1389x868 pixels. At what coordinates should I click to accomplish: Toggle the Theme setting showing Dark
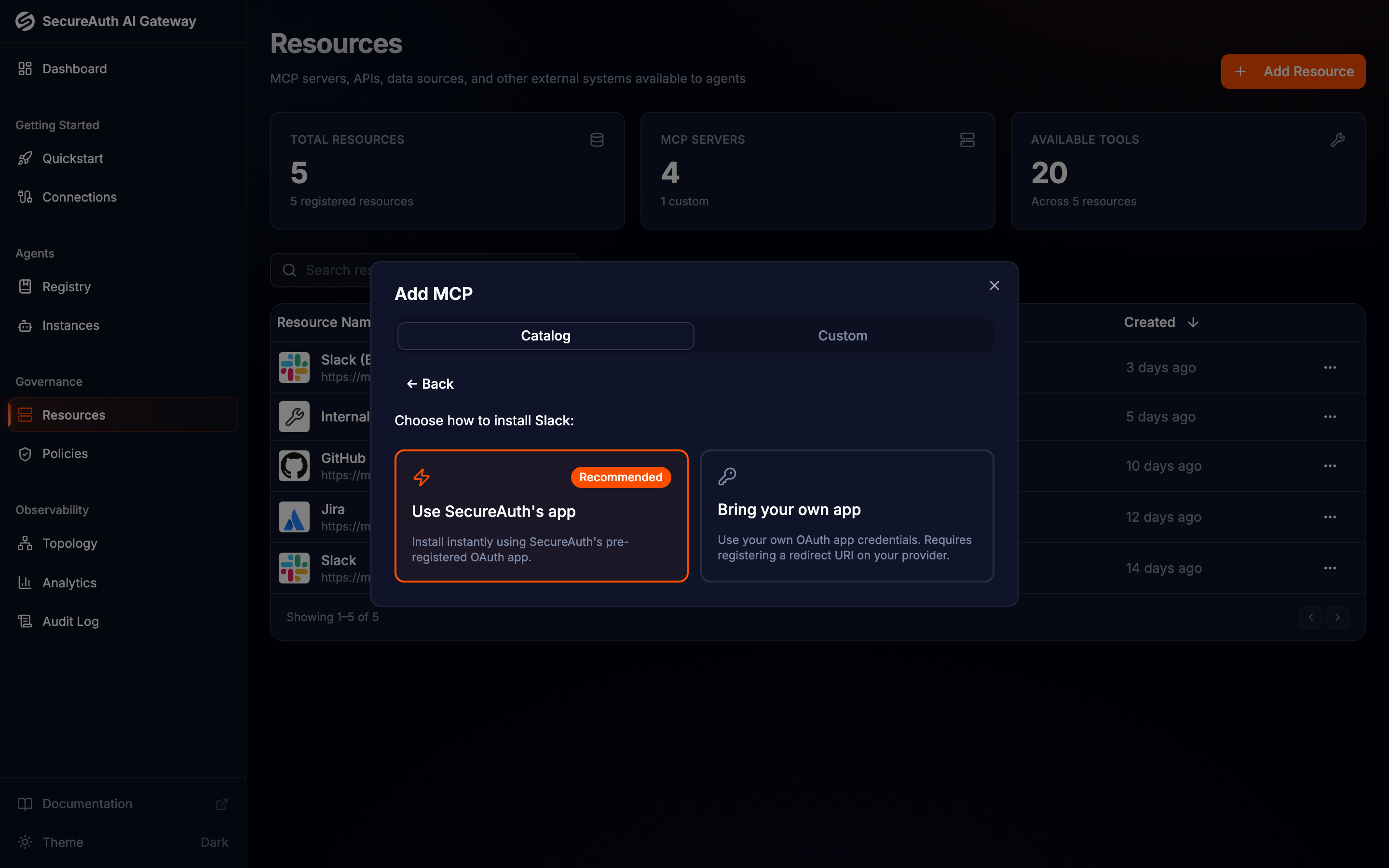click(123, 842)
